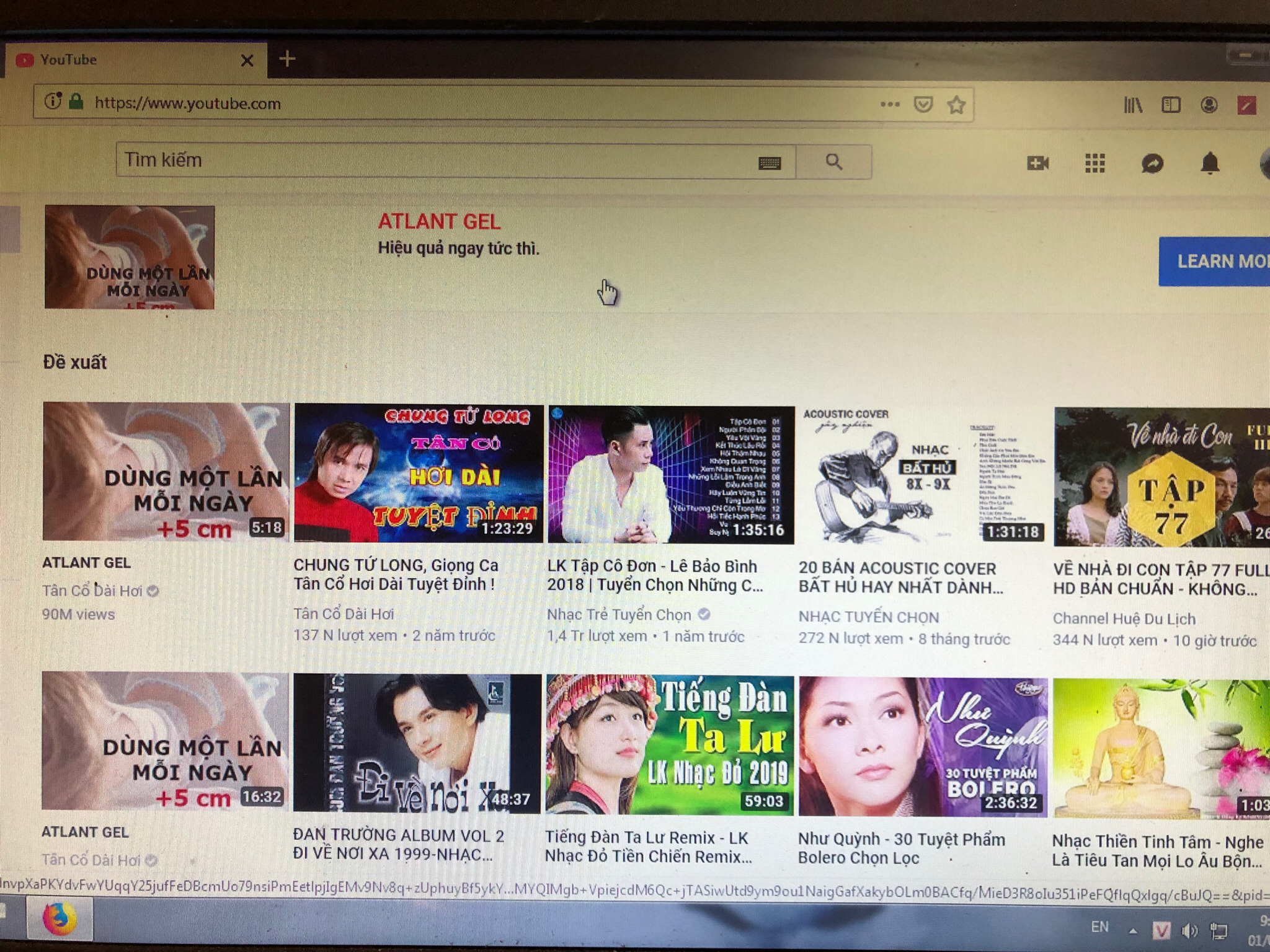Open the 5:18 ATLANT GEL video thumbnail

[166, 471]
